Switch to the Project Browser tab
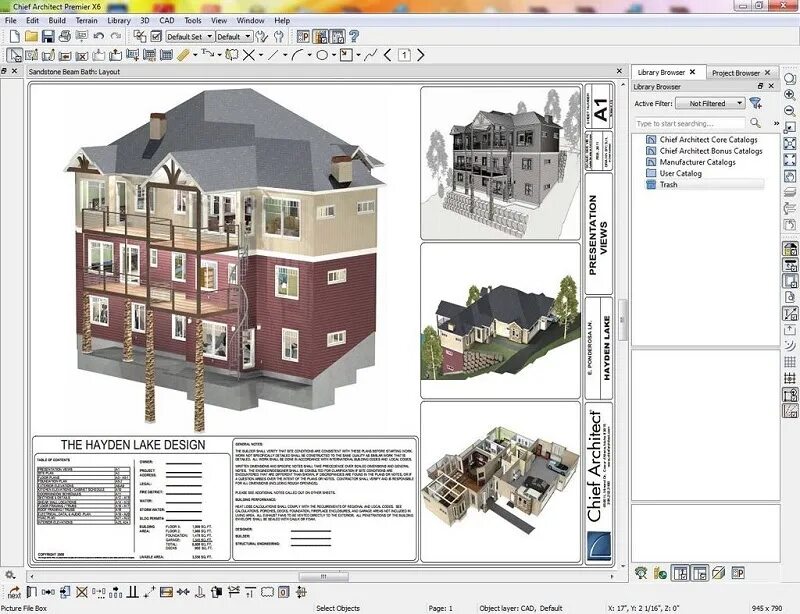800x614 pixels. 736,72
